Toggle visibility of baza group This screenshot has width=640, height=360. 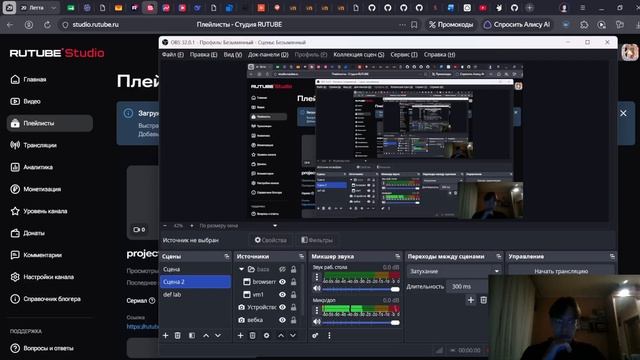tap(282, 269)
